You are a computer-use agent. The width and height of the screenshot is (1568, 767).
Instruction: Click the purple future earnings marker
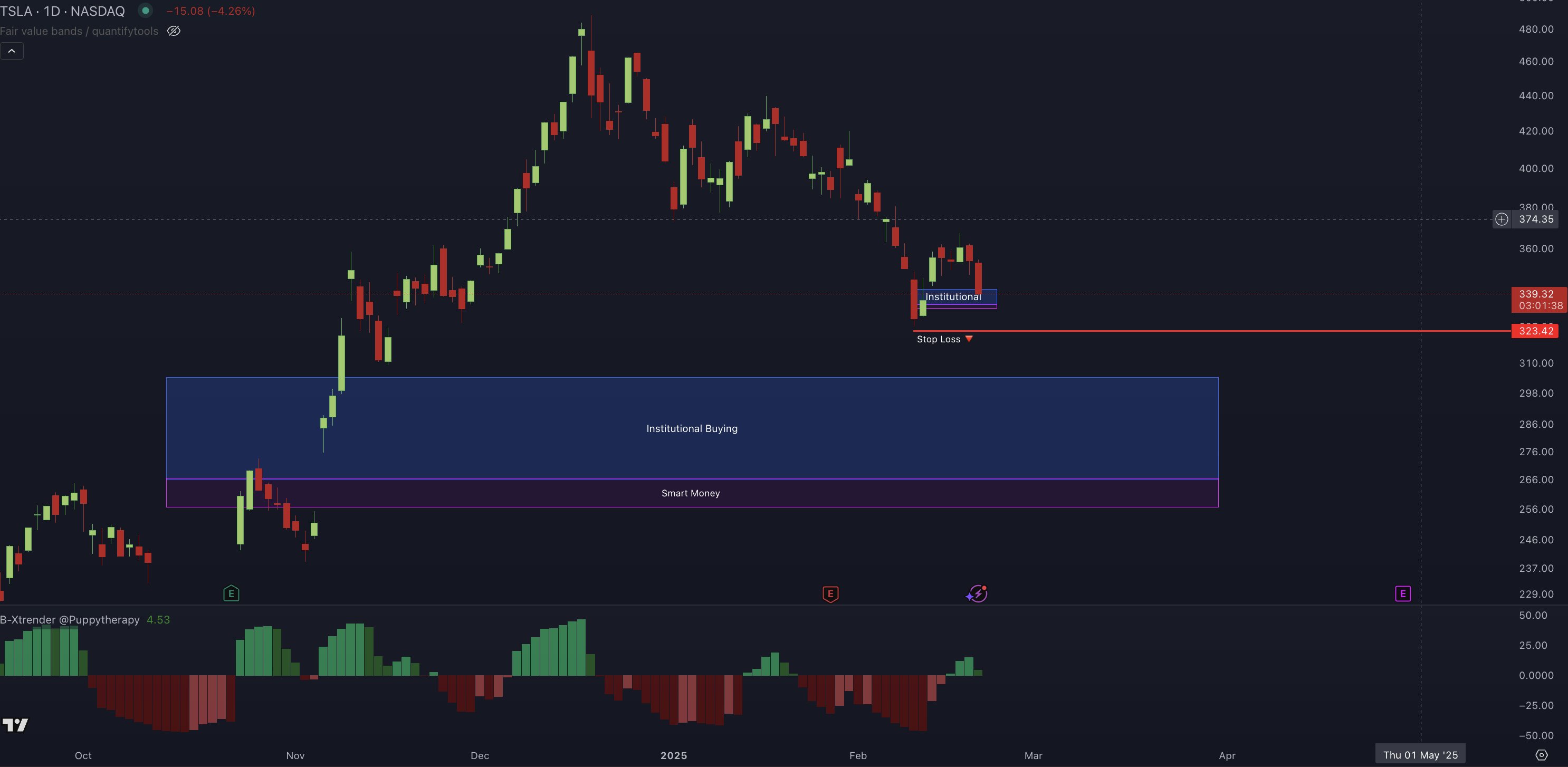[1402, 593]
